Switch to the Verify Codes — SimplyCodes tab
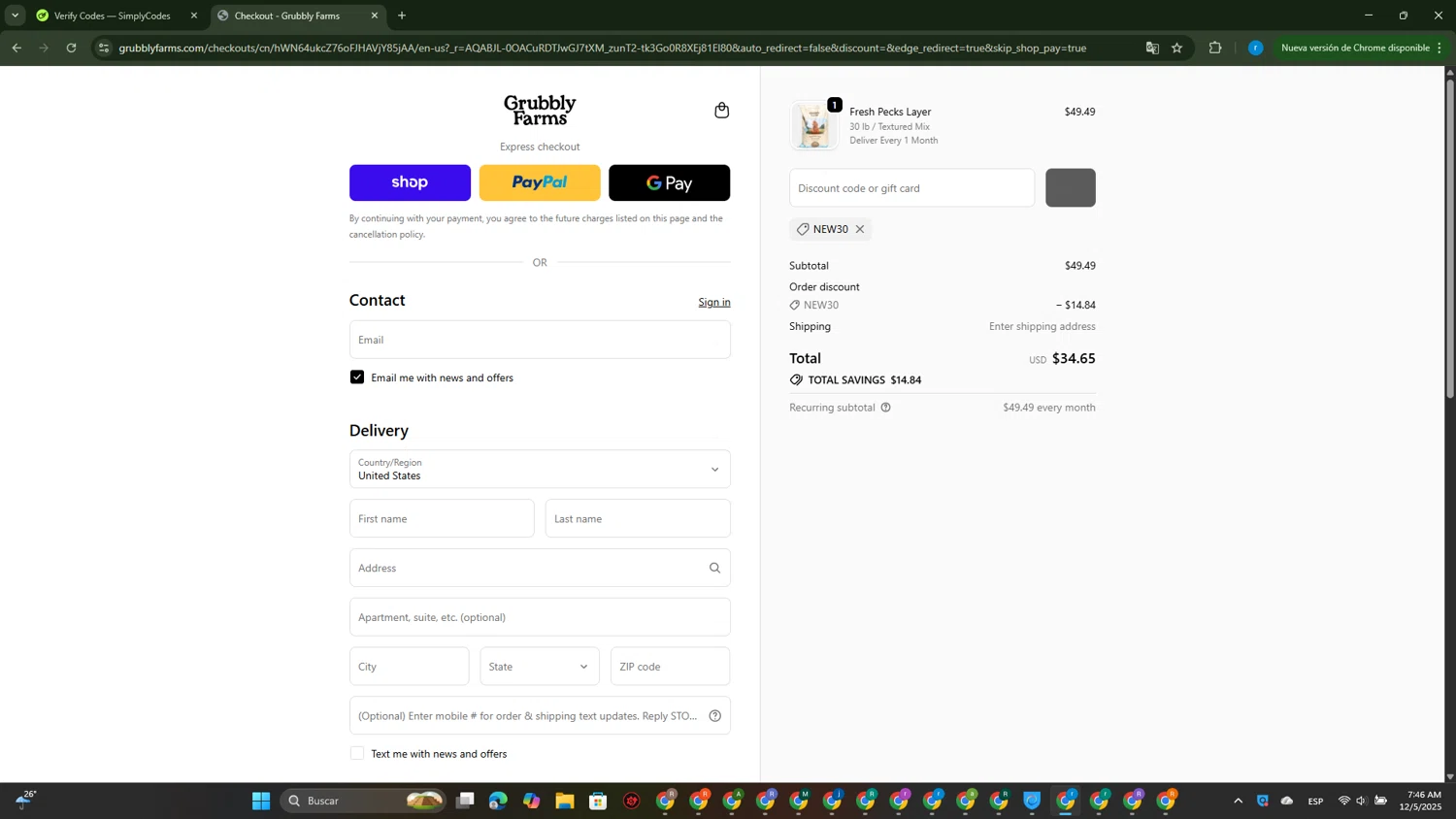The width and height of the screenshot is (1456, 819). [112, 16]
